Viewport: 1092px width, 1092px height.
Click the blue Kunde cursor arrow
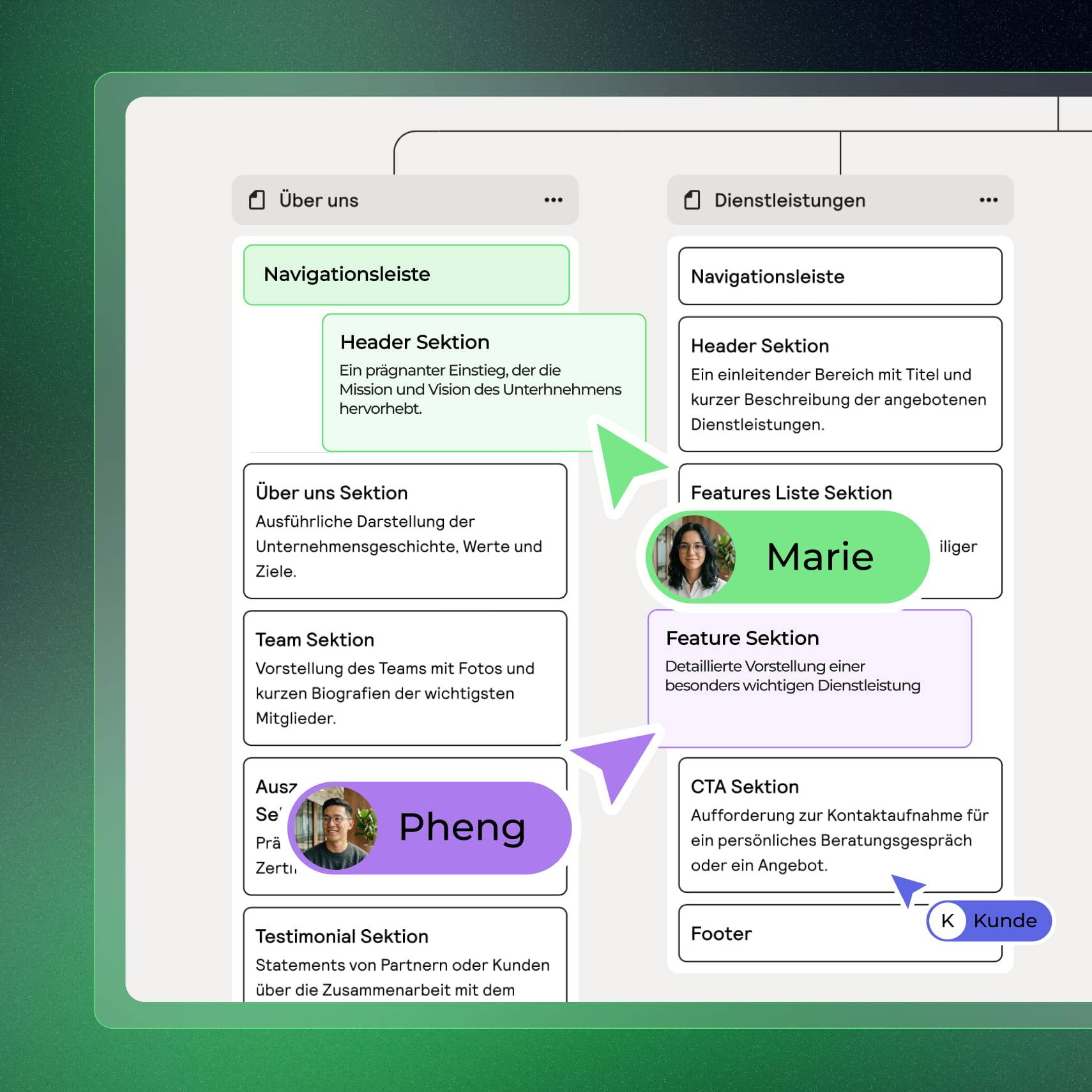pos(907,888)
